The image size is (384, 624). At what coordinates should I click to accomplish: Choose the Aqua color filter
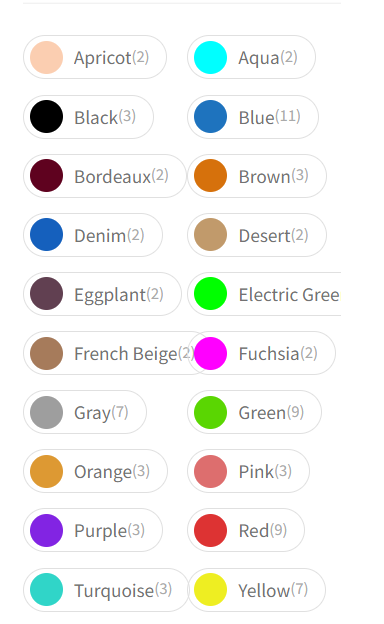[x=251, y=57]
